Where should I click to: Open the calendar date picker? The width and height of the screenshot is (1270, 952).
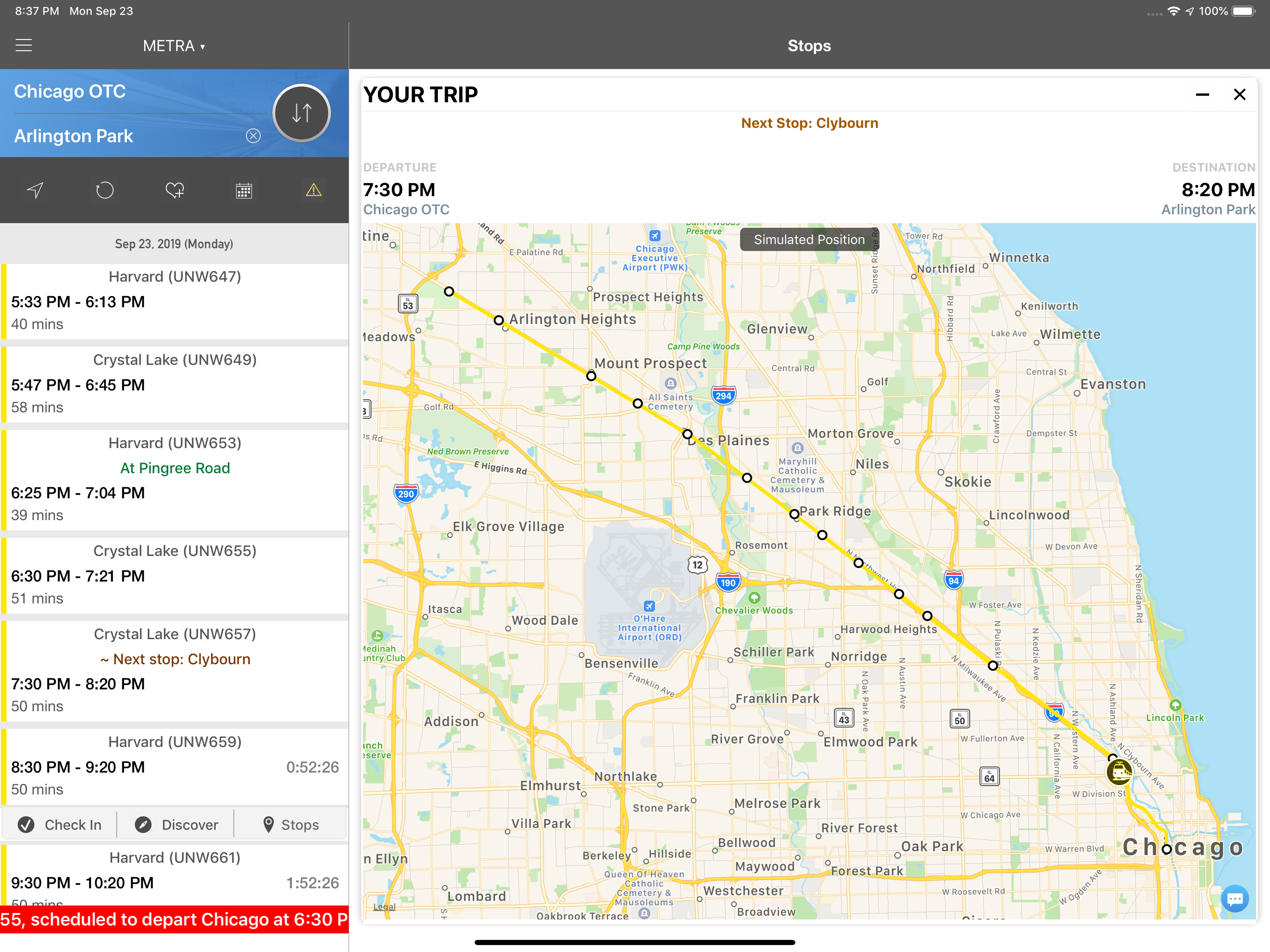[244, 190]
